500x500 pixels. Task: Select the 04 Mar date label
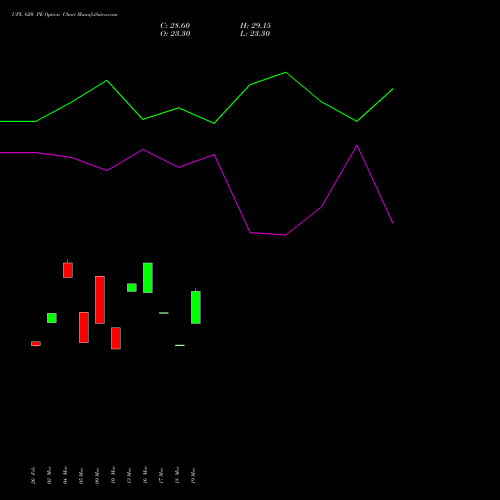point(65,475)
